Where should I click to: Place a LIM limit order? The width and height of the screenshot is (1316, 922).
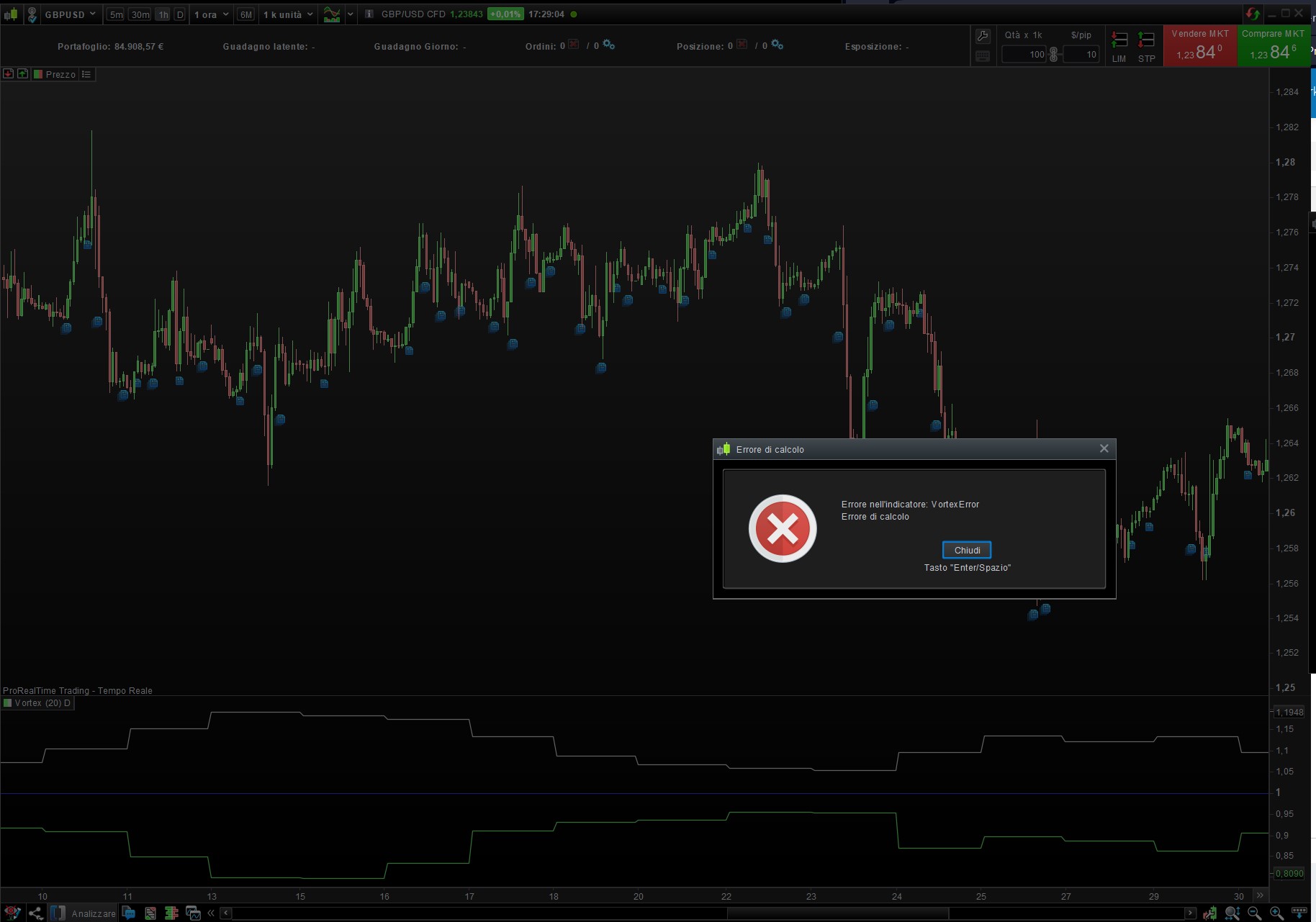tap(1119, 46)
